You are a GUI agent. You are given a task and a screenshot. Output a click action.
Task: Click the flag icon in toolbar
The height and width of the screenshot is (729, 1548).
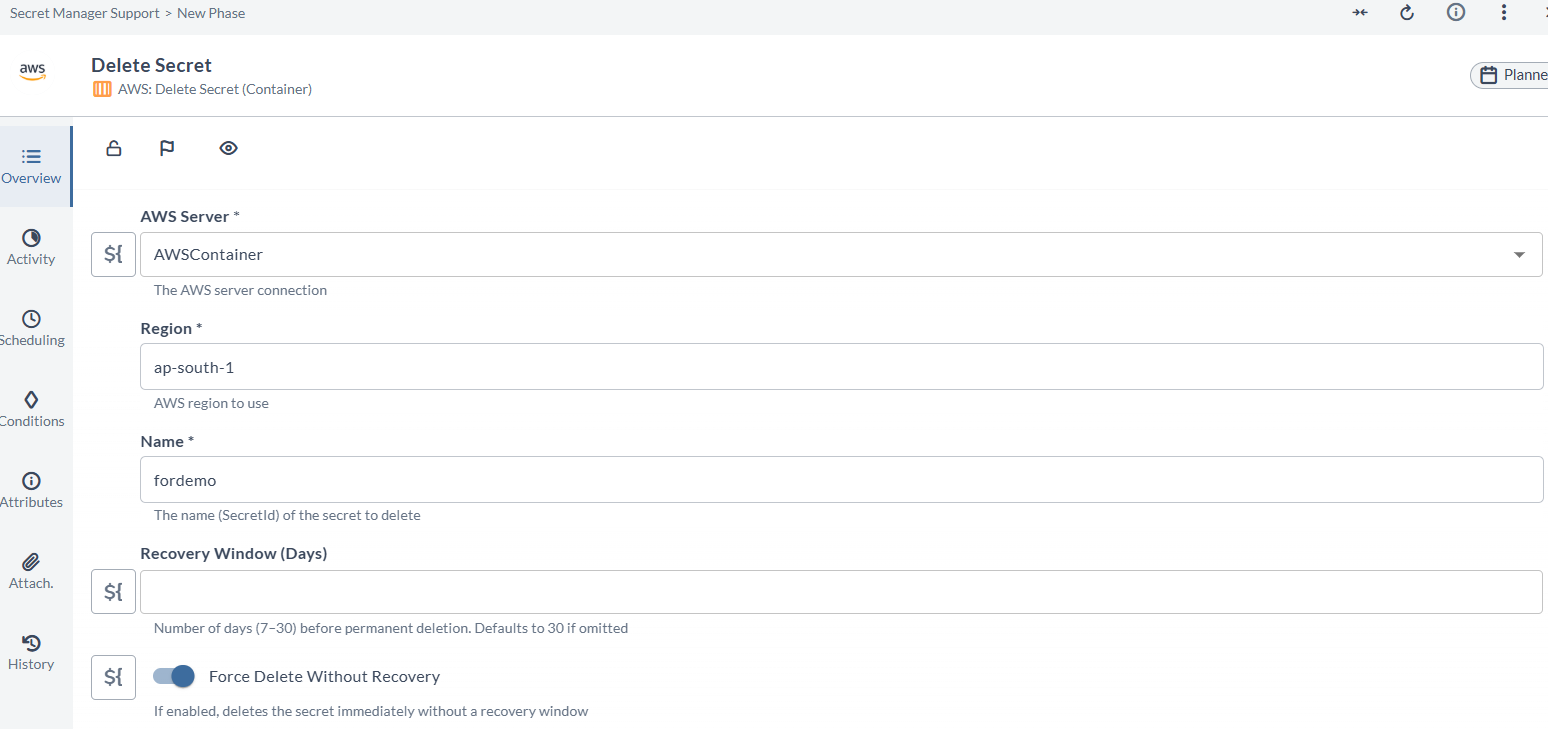tap(167, 149)
